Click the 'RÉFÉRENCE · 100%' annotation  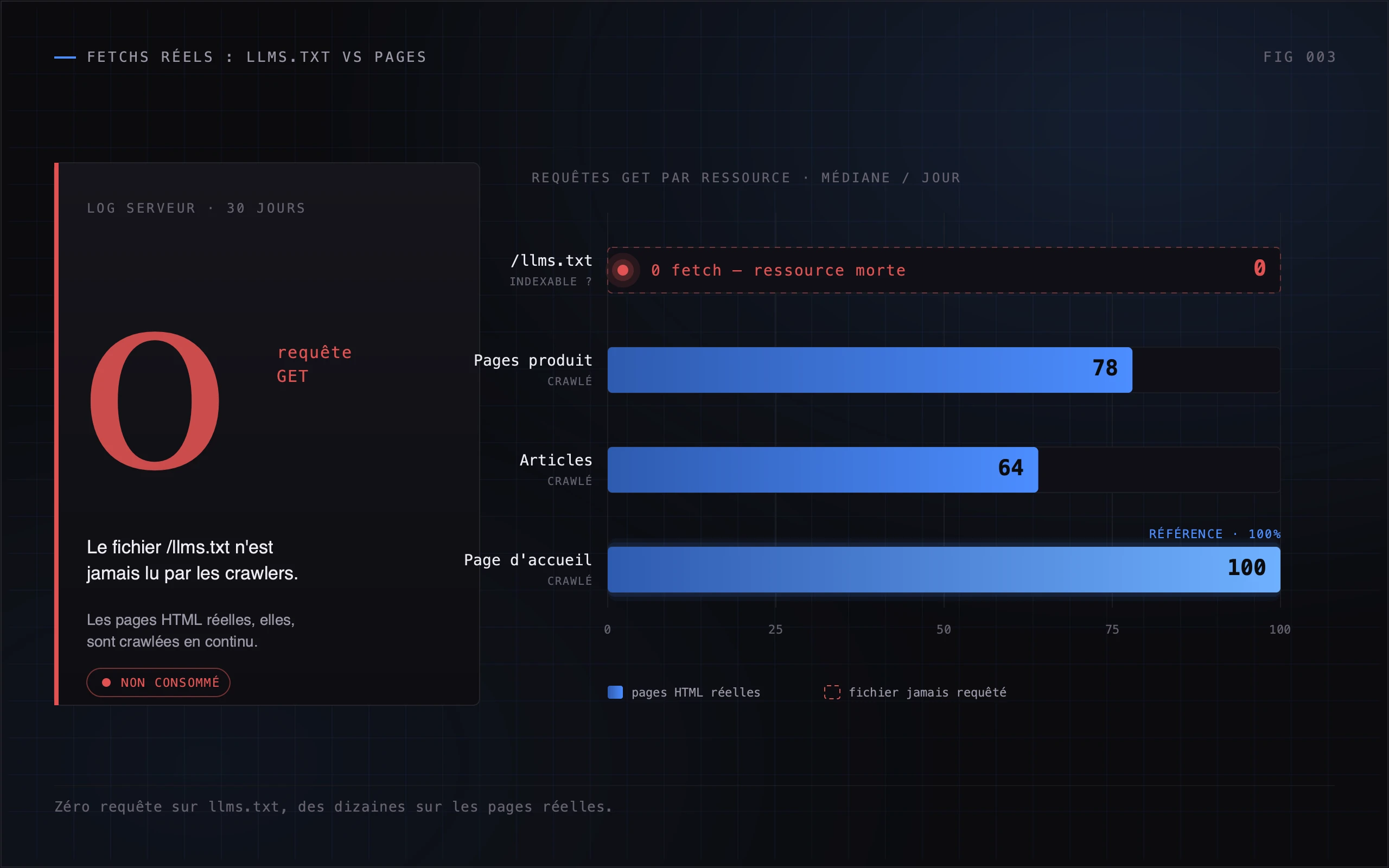1214,534
